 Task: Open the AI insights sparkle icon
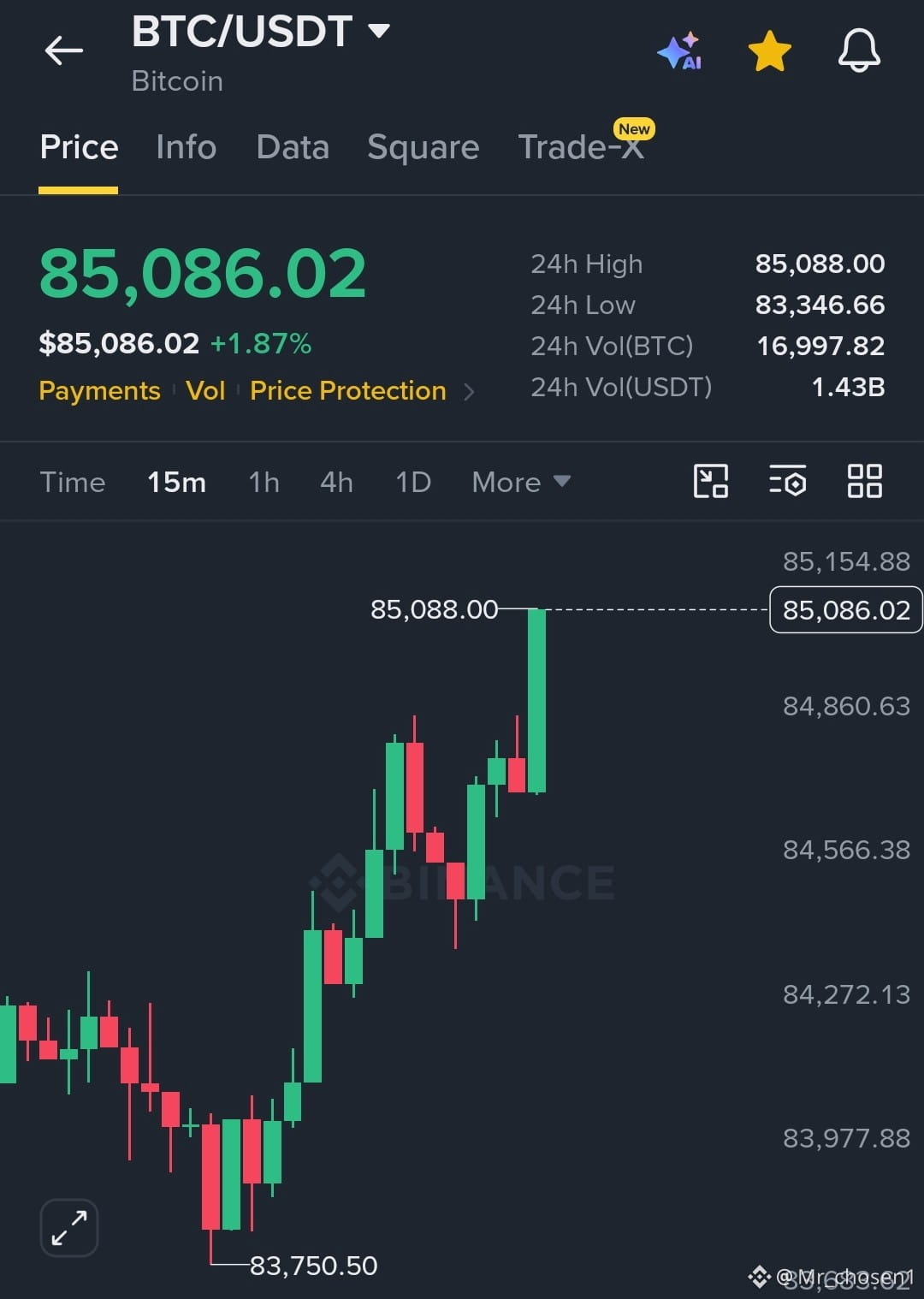(680, 51)
